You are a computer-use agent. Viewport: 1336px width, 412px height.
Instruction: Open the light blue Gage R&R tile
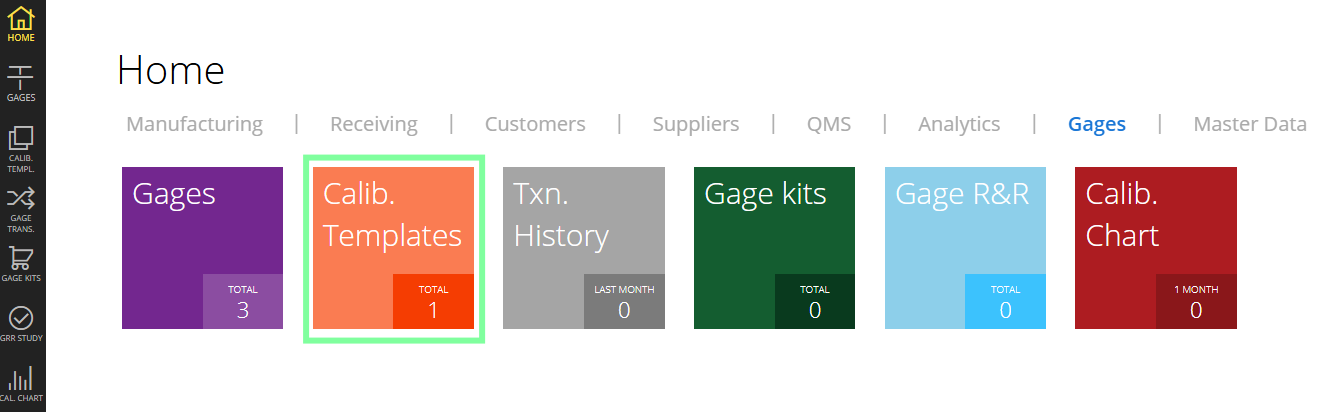(965, 247)
